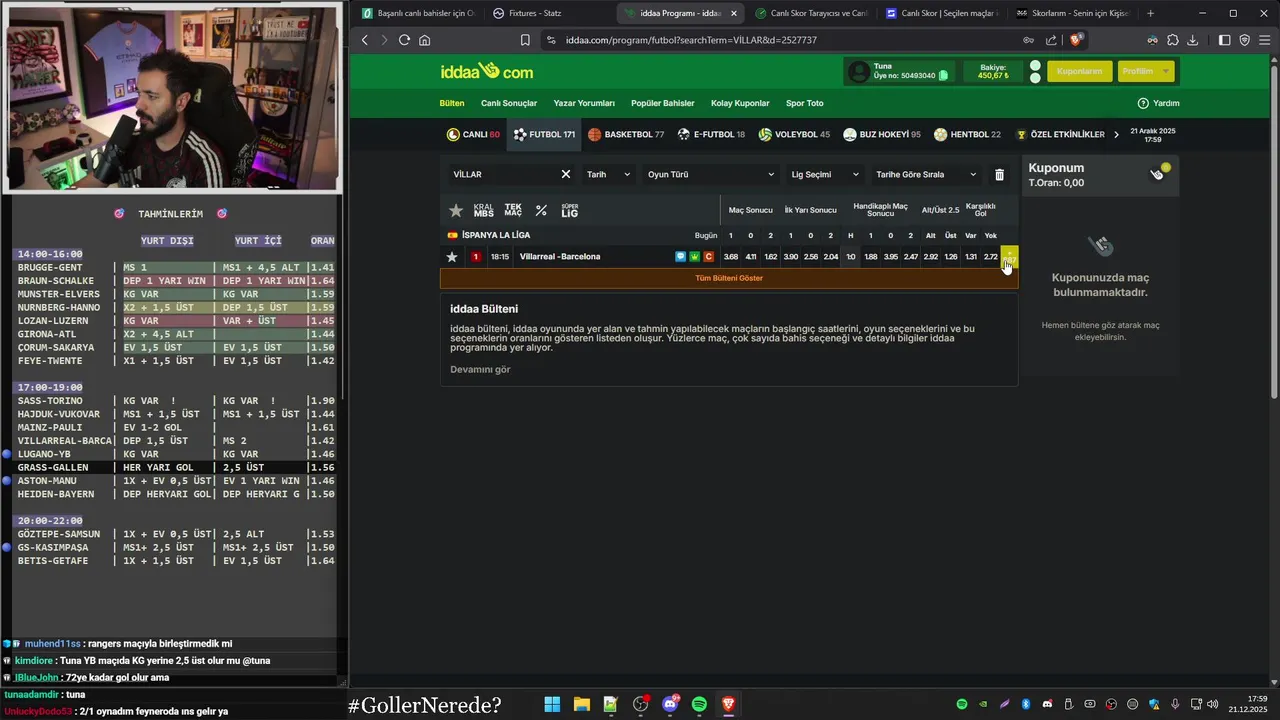The image size is (1280, 720).
Task: Select the Futbol 171 tab
Action: (544, 134)
